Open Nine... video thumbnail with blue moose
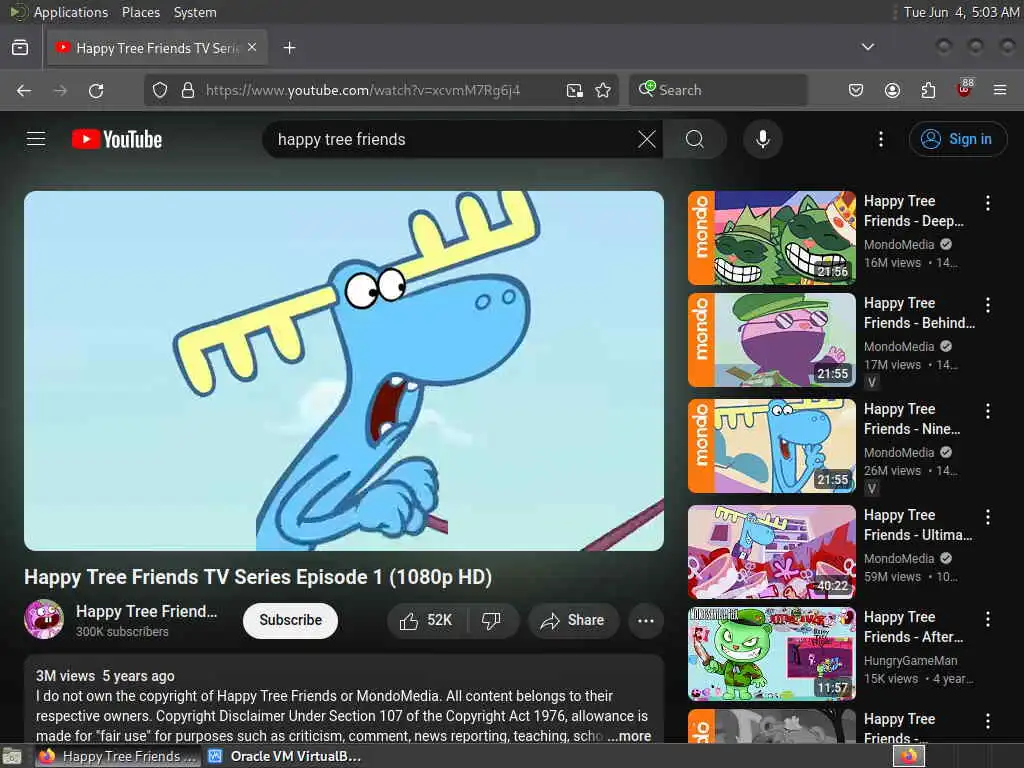 click(x=771, y=446)
